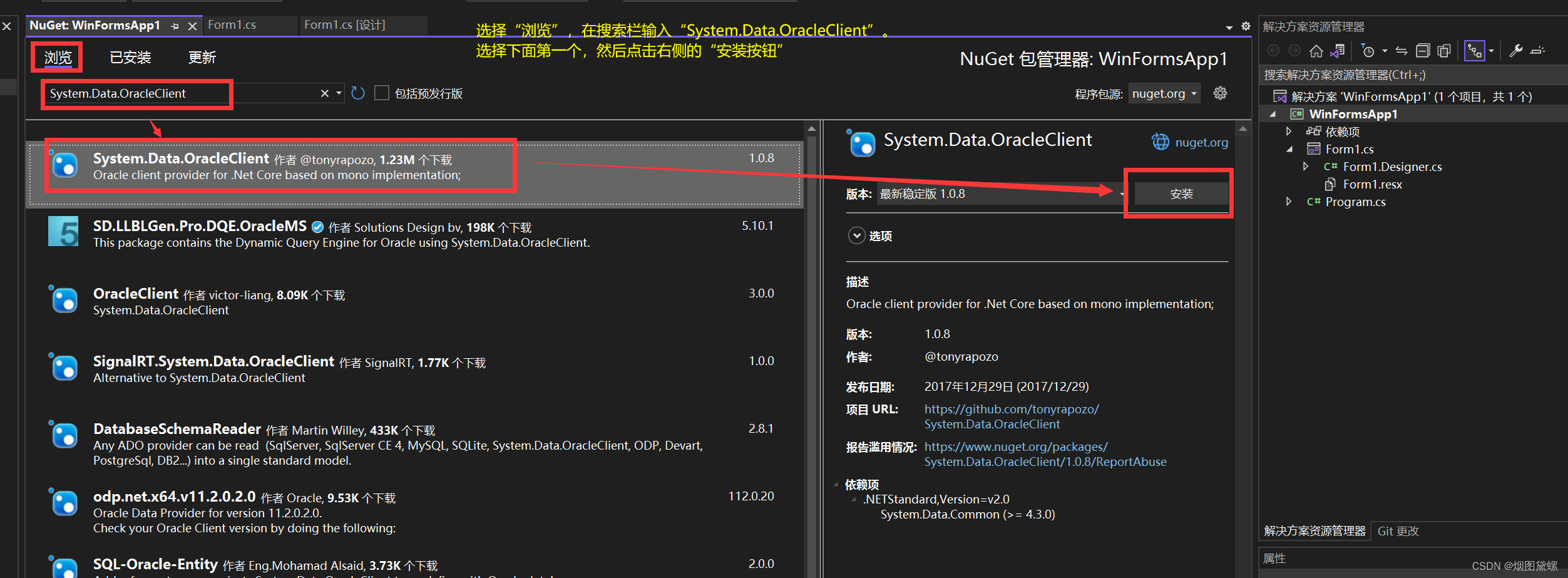Select the 已安装 tab

coord(130,57)
